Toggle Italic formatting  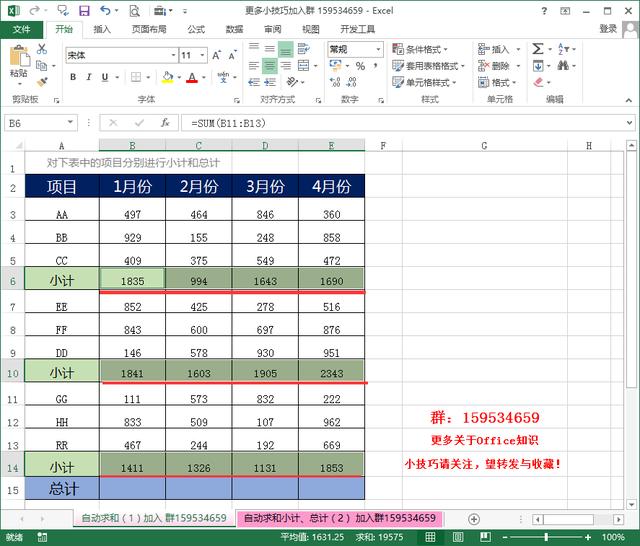[89, 77]
